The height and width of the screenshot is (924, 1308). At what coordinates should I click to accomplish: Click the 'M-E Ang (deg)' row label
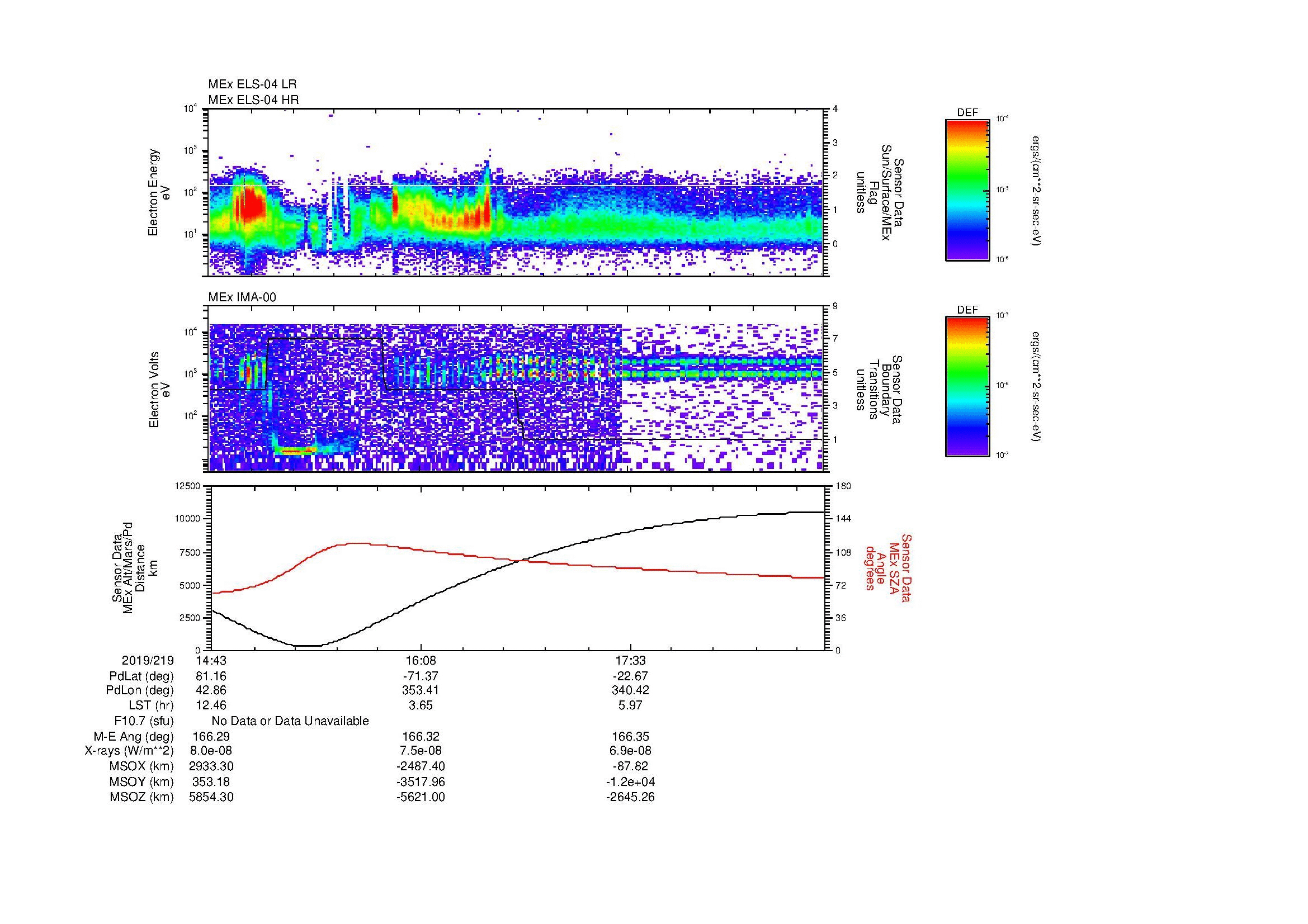133,737
